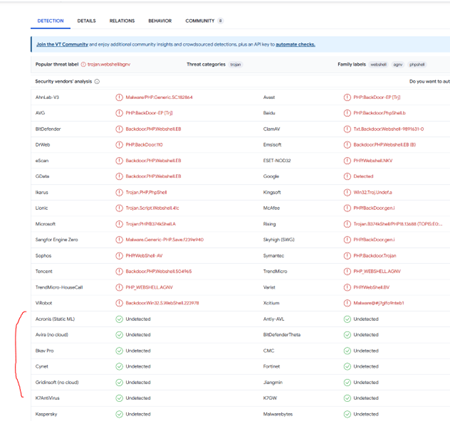Click the alert icon in the Xcitium row

(347, 303)
